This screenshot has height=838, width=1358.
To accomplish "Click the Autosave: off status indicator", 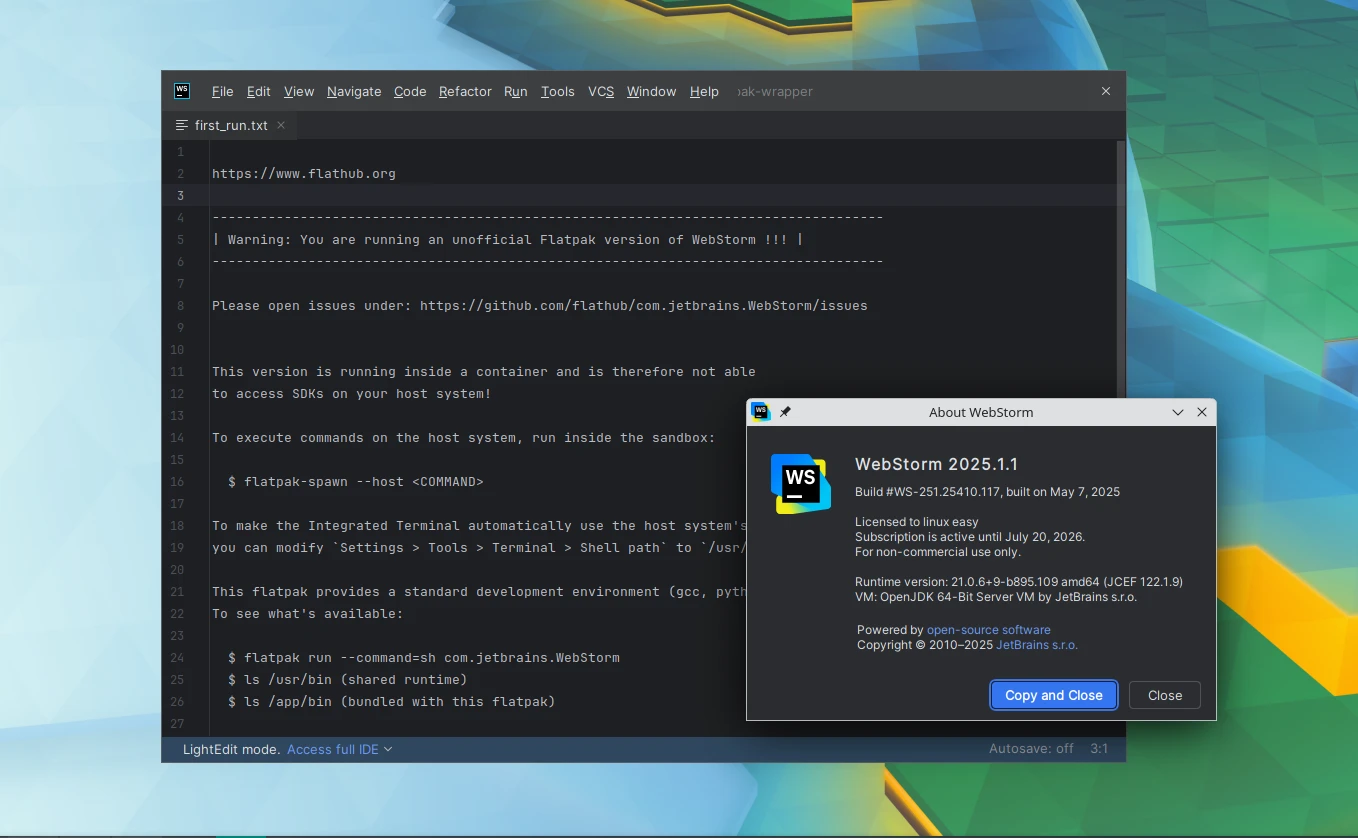I will [1031, 748].
